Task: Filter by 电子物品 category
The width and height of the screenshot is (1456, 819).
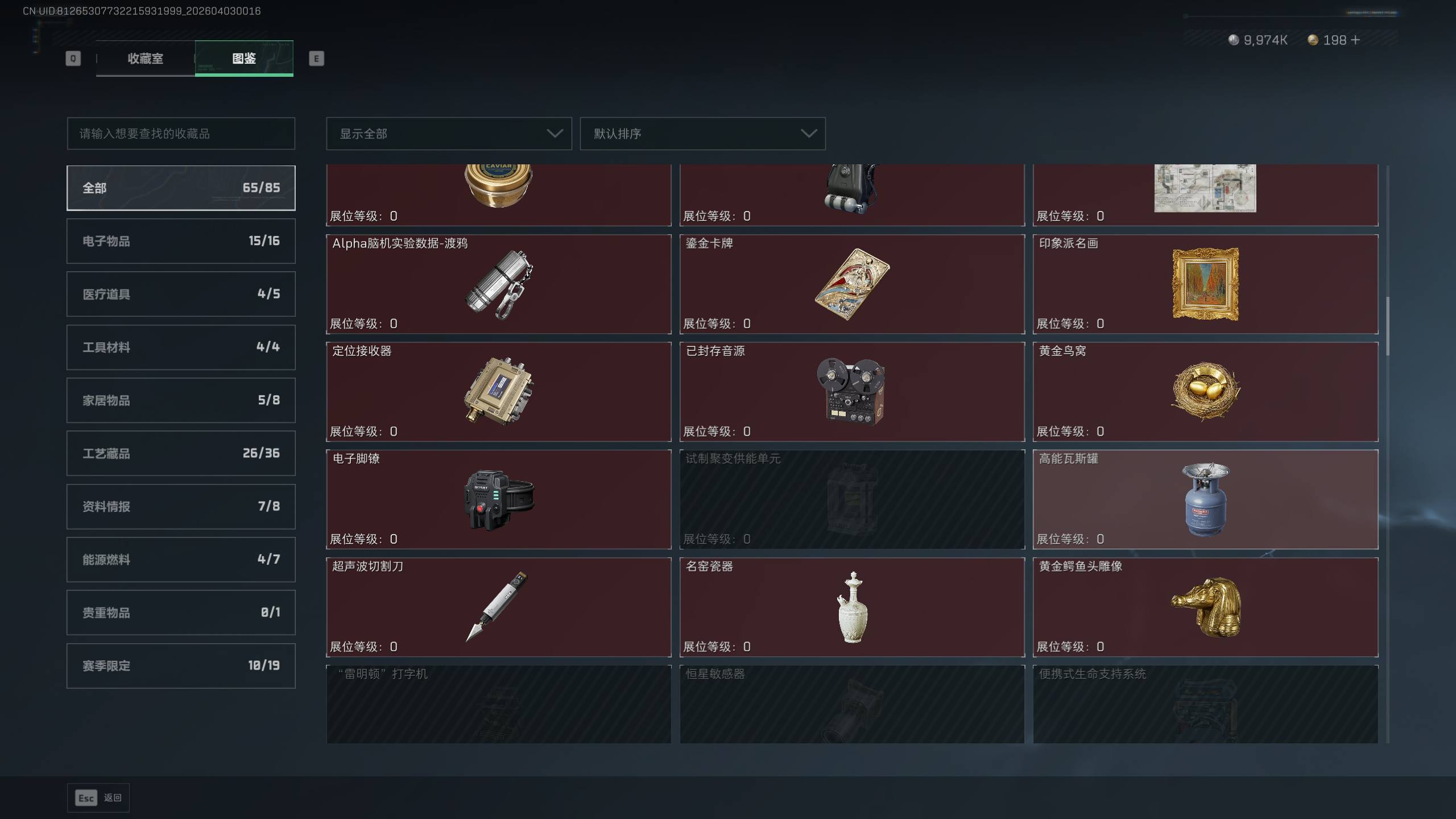Action: 181,241
